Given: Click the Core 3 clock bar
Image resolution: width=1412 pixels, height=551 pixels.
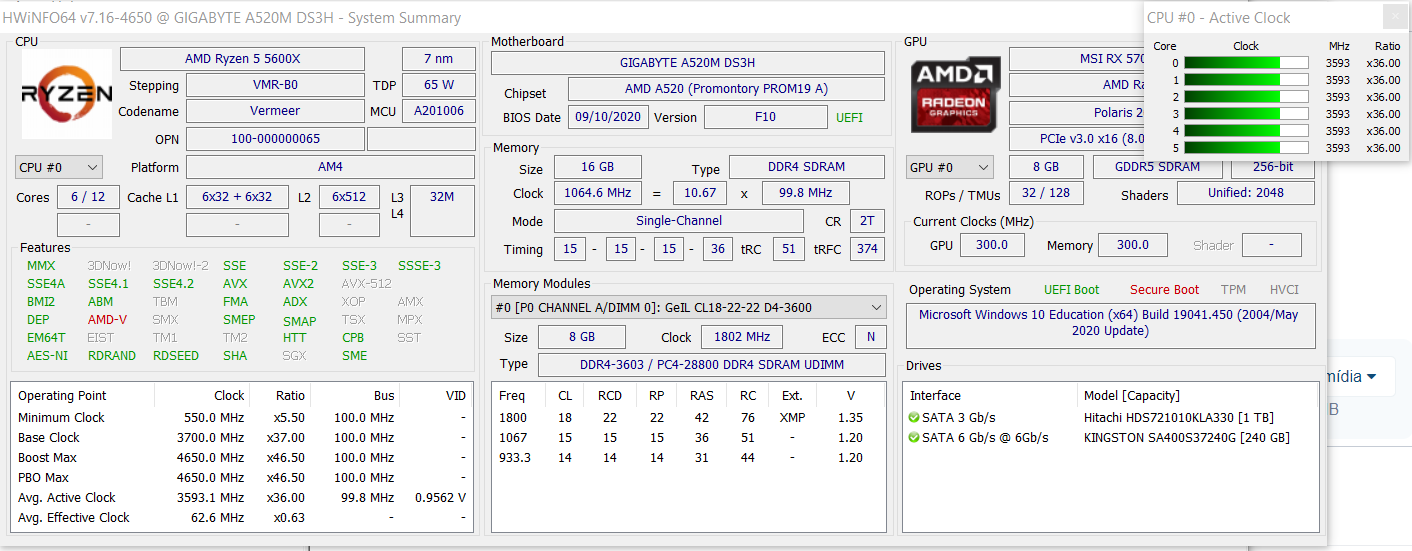Looking at the screenshot, I should [1246, 114].
